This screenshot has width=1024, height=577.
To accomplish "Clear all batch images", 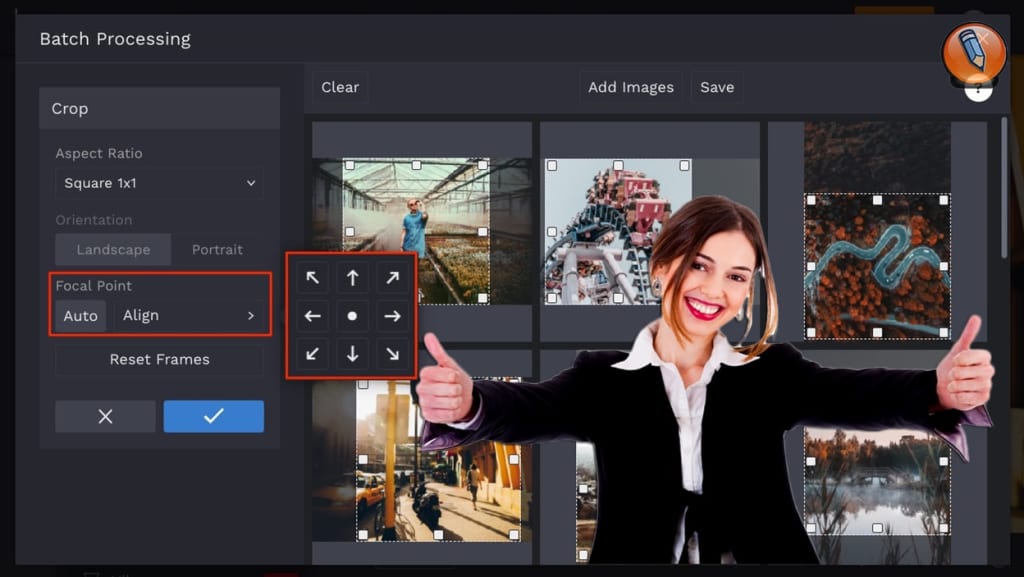I will (x=340, y=87).
